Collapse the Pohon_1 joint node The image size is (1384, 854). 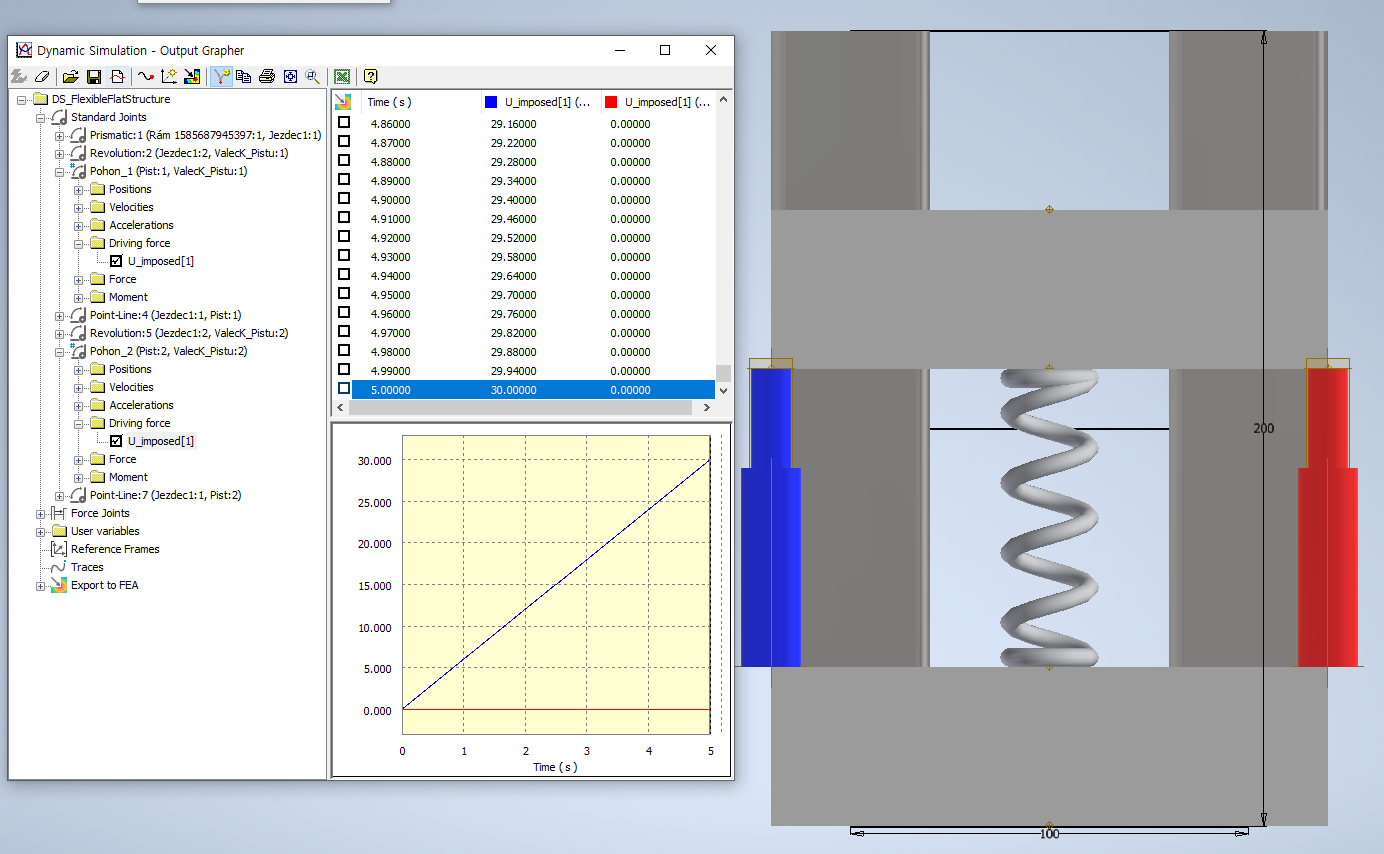(x=59, y=171)
